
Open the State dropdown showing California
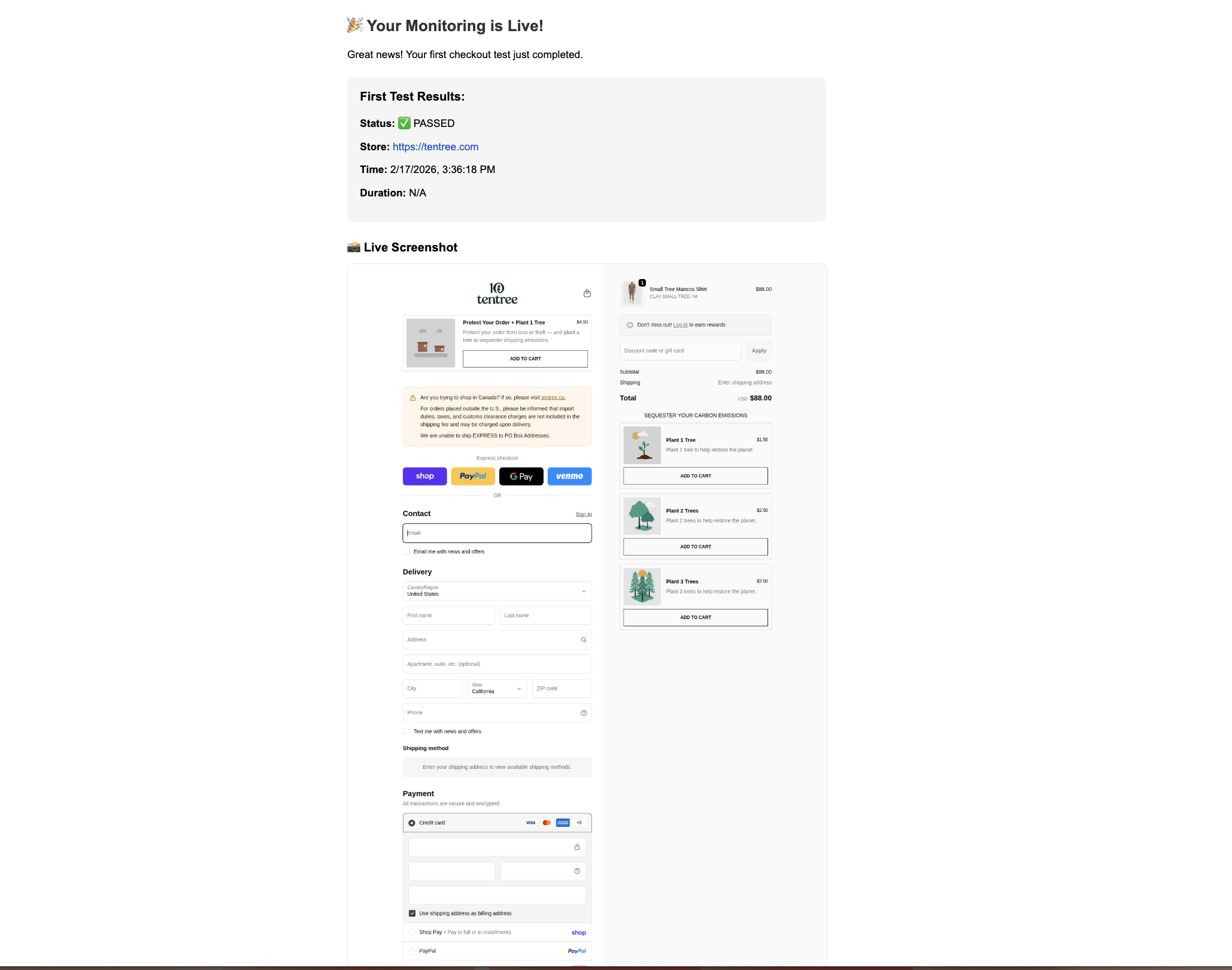497,688
